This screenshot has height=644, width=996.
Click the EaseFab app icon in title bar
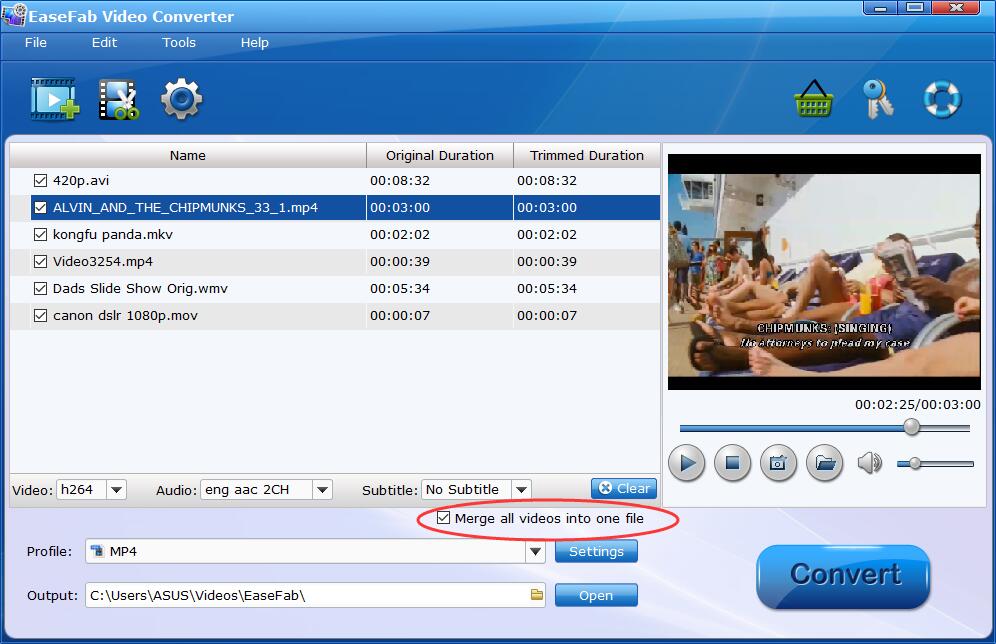[x=14, y=15]
